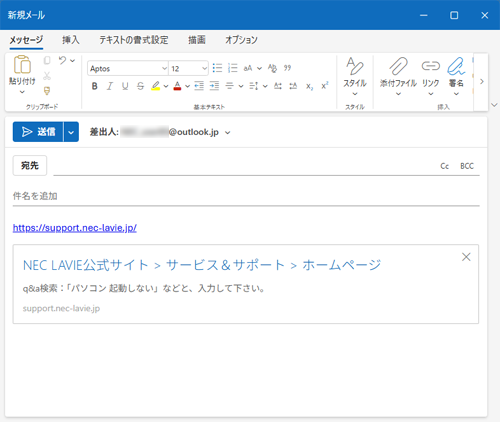500x422 pixels.
Task: Click the cut scissors icon
Action: point(47,76)
